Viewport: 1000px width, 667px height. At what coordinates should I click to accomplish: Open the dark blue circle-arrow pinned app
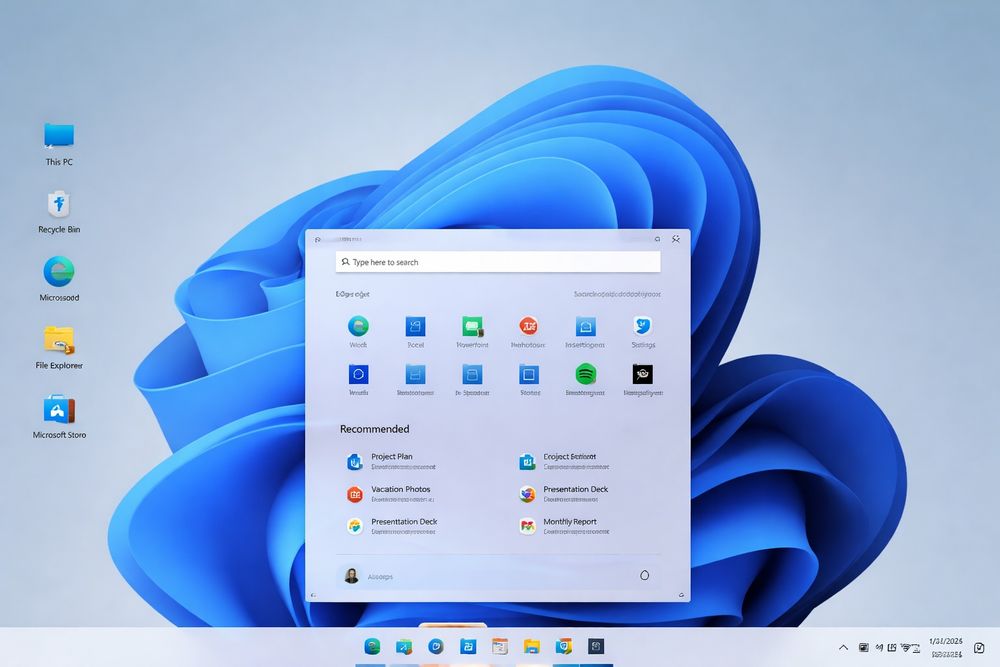tap(358, 379)
